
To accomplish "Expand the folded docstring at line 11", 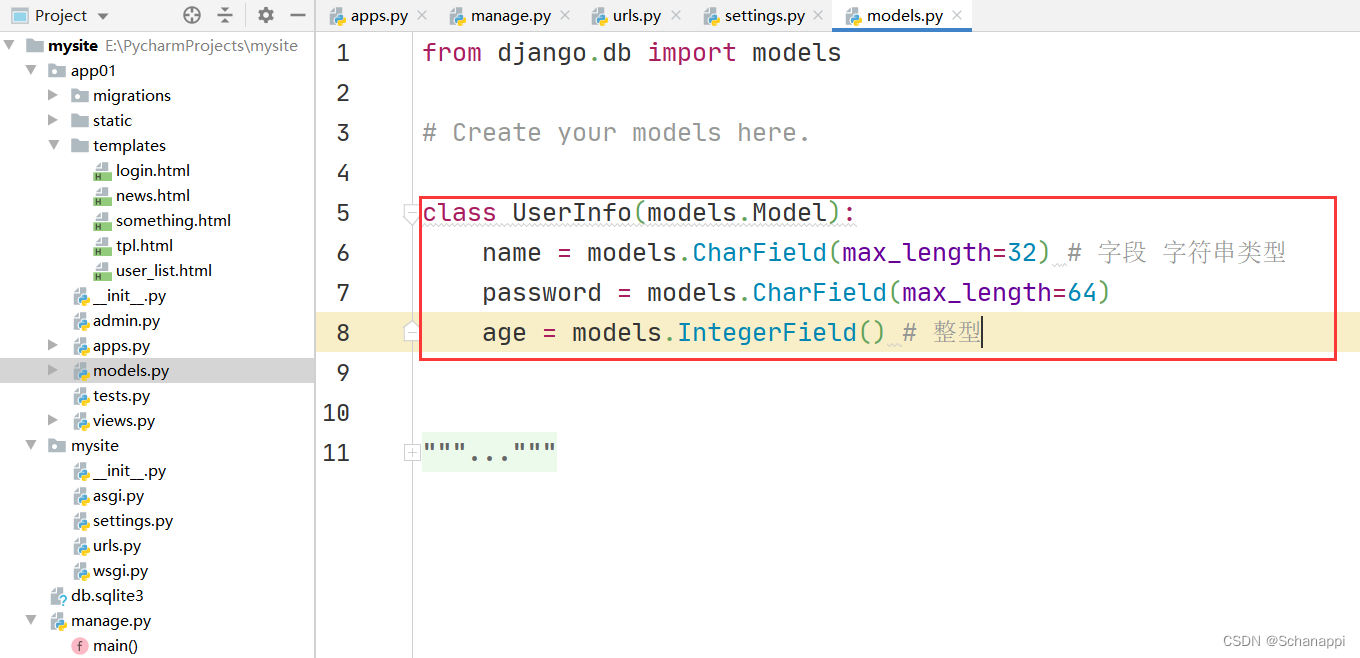I will (411, 452).
